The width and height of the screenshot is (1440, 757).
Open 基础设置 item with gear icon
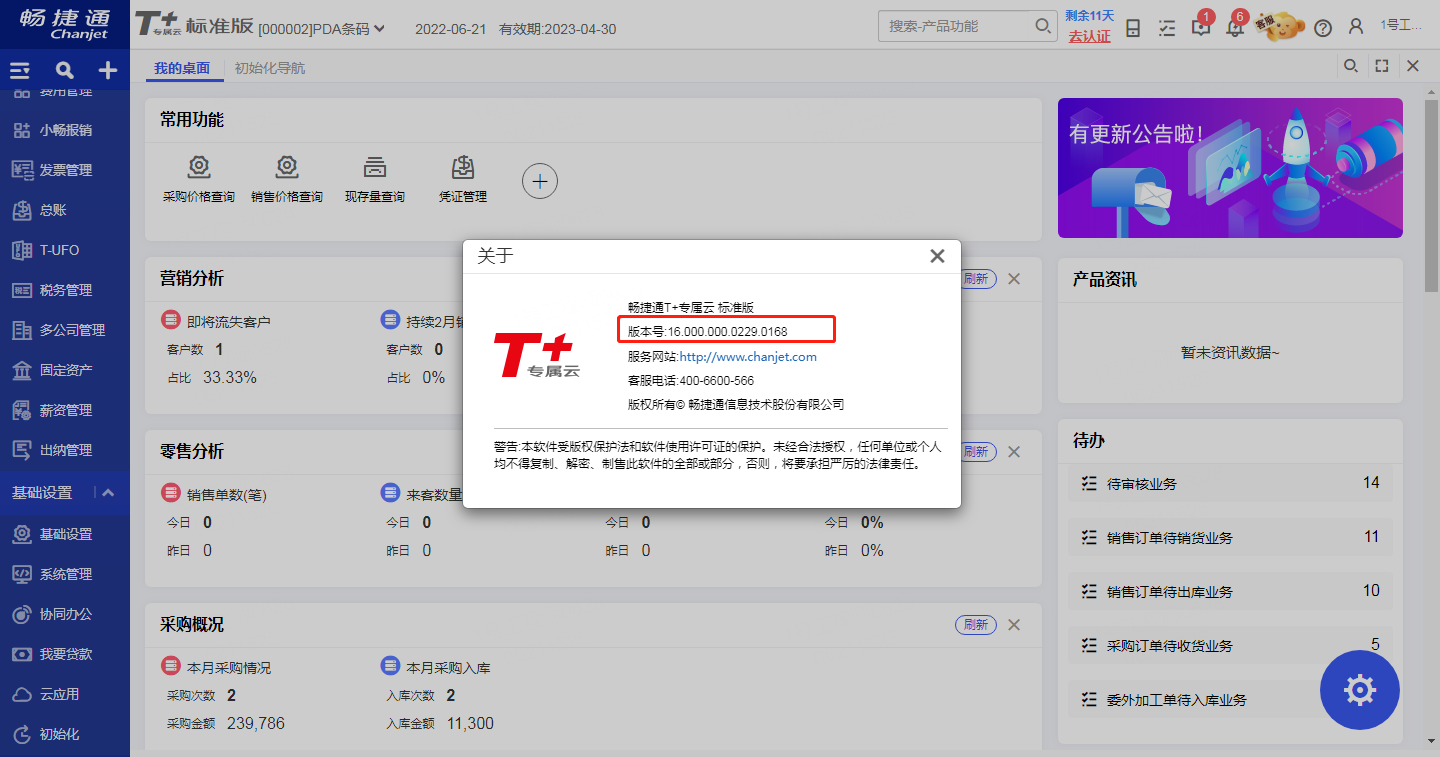(65, 534)
